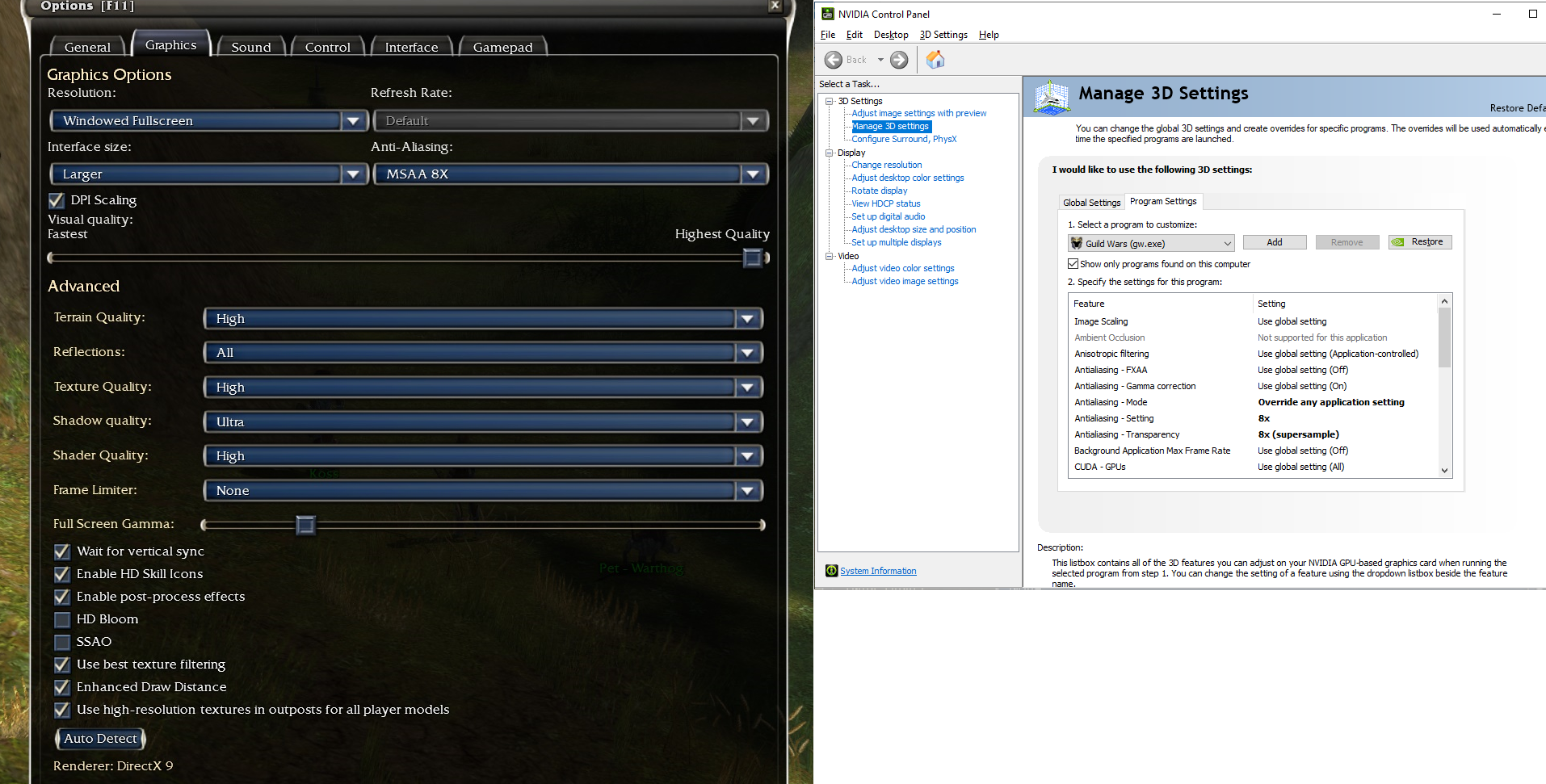Collapse the Display tree node
Image resolution: width=1546 pixels, height=784 pixels.
coord(830,153)
